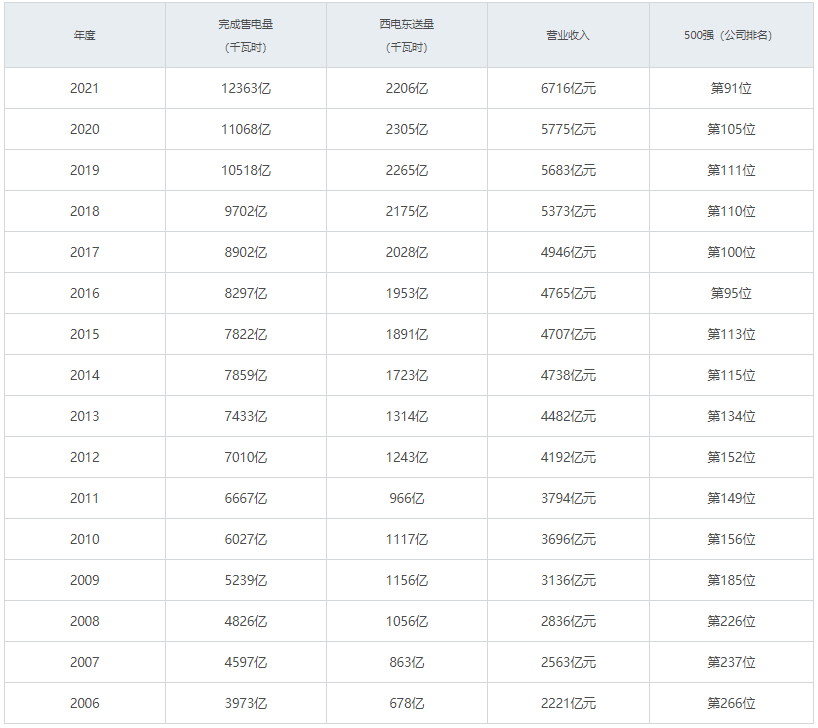Image resolution: width=818 pixels, height=728 pixels.
Task: Select the 4765亿元 cell
Action: point(568,293)
